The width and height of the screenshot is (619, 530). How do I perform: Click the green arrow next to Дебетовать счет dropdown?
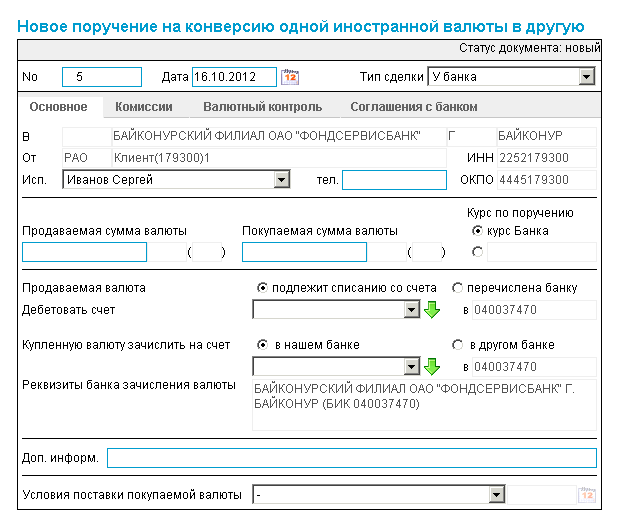click(432, 310)
